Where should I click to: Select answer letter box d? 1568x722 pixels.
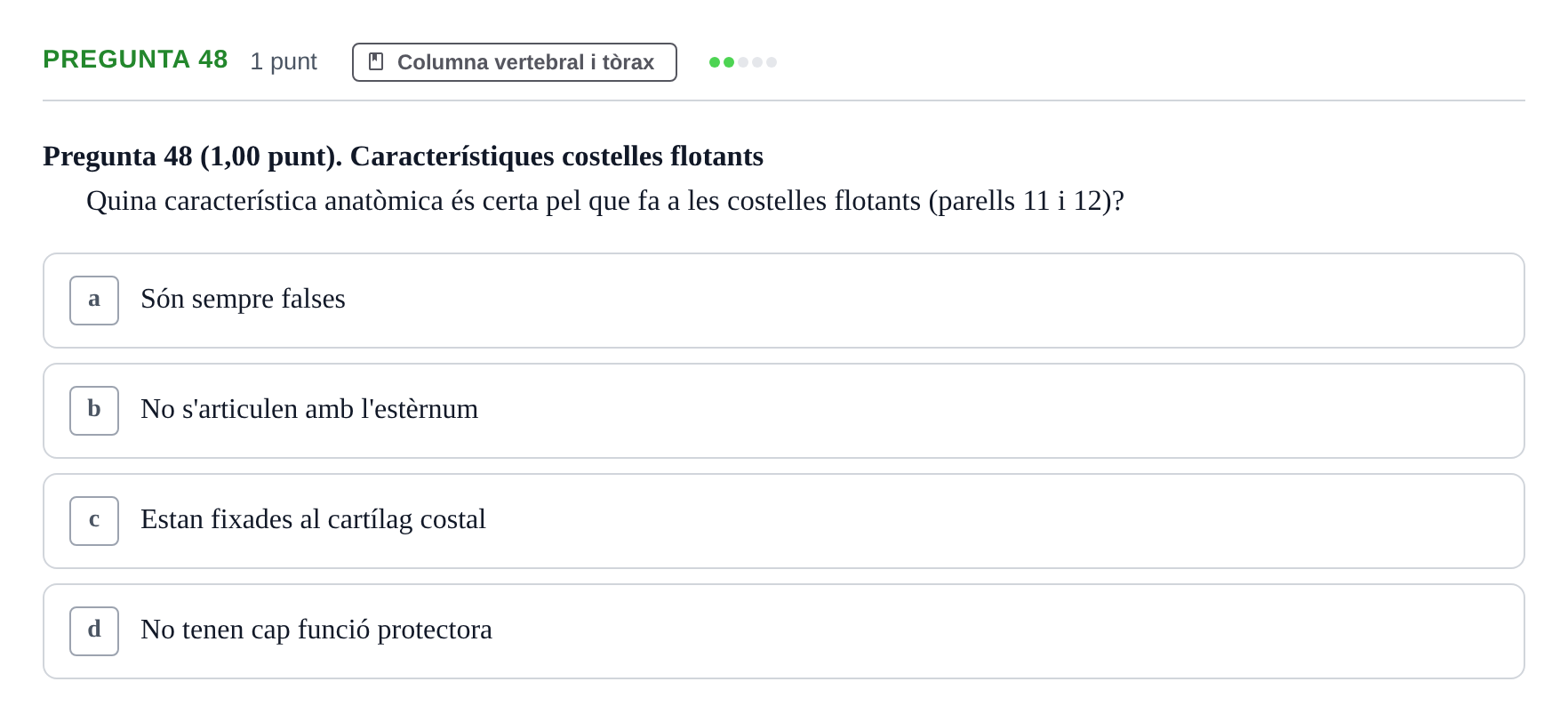(94, 631)
